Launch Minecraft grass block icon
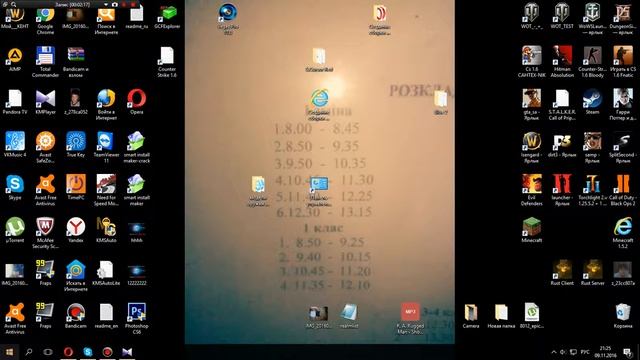640x360 pixels. (531, 231)
